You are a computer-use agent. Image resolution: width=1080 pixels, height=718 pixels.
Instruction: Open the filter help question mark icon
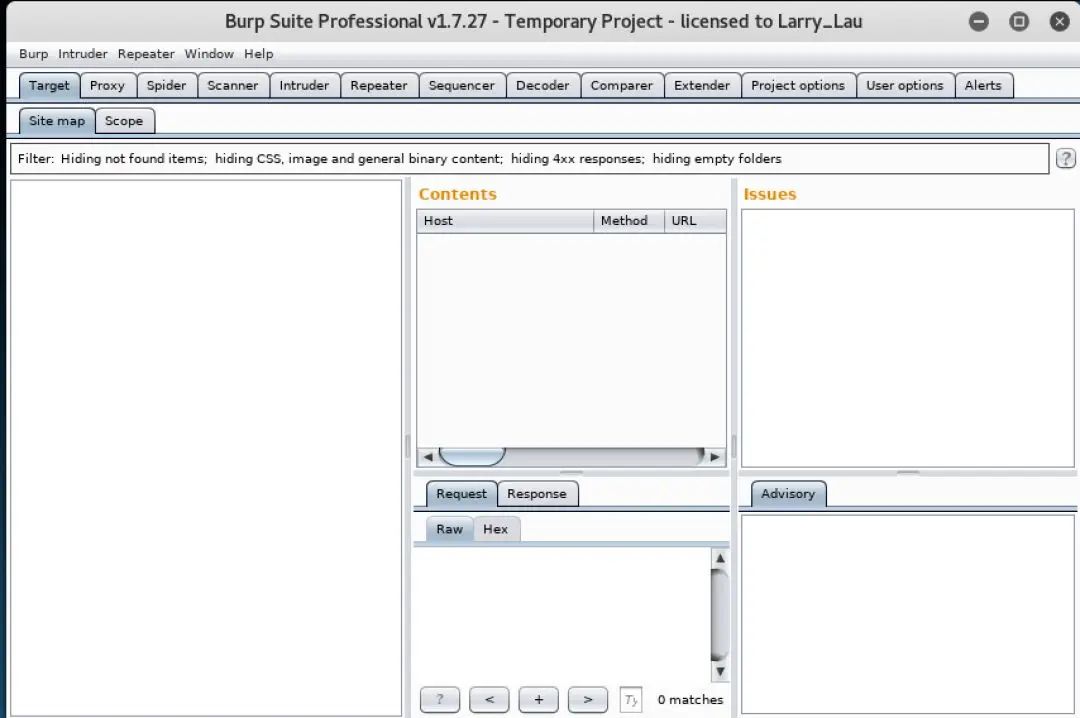tap(1065, 158)
